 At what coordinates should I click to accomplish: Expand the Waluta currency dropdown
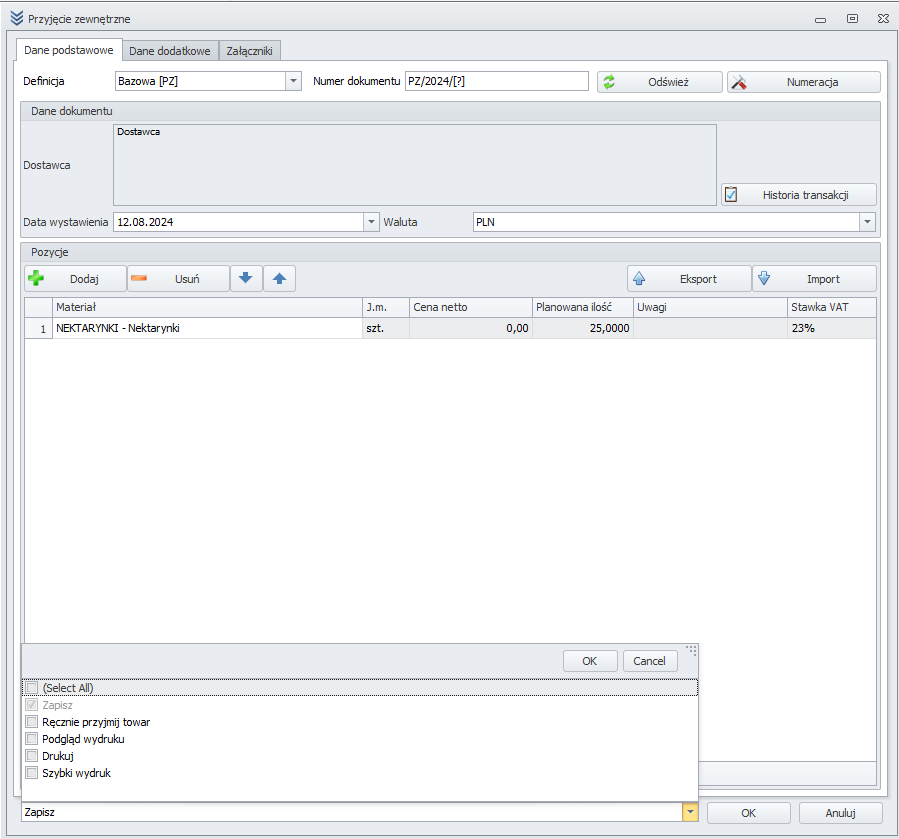coord(867,222)
